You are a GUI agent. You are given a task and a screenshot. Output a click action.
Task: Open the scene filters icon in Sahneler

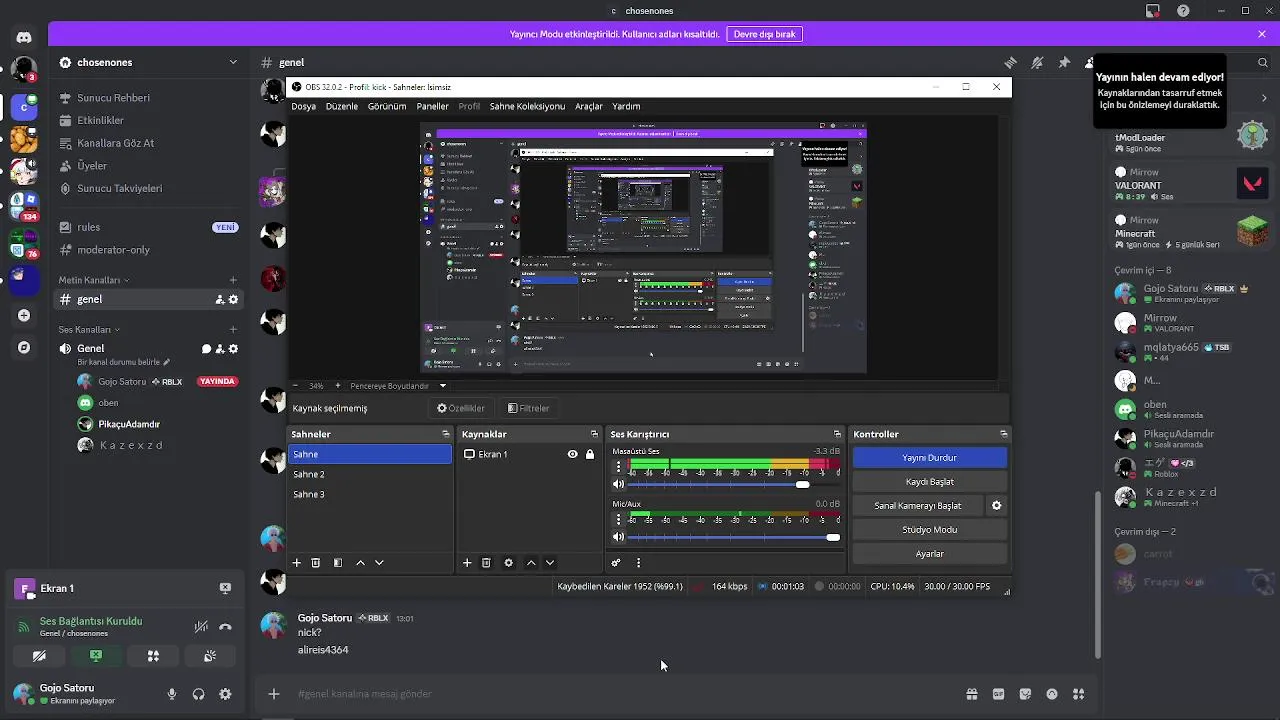pos(338,563)
